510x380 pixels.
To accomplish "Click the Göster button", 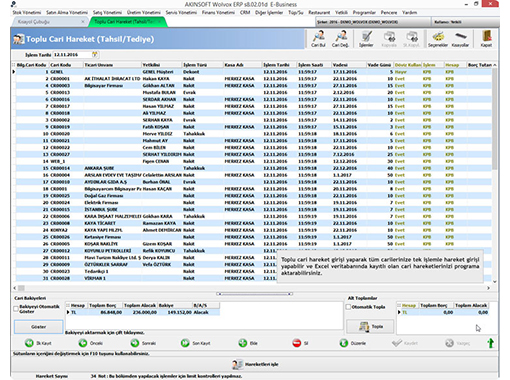I will [x=38, y=327].
